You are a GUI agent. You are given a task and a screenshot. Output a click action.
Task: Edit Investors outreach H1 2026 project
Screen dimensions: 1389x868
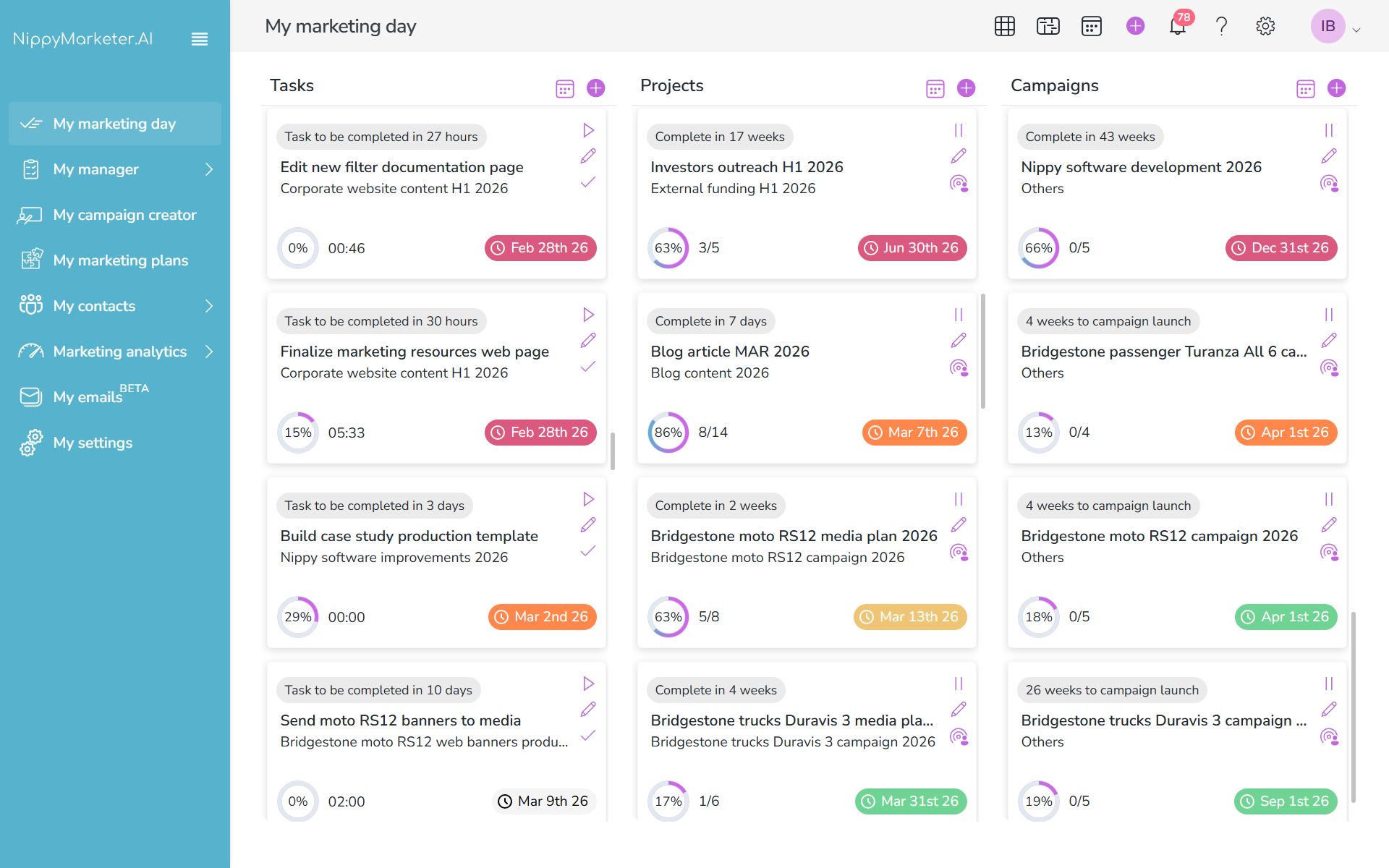(959, 156)
